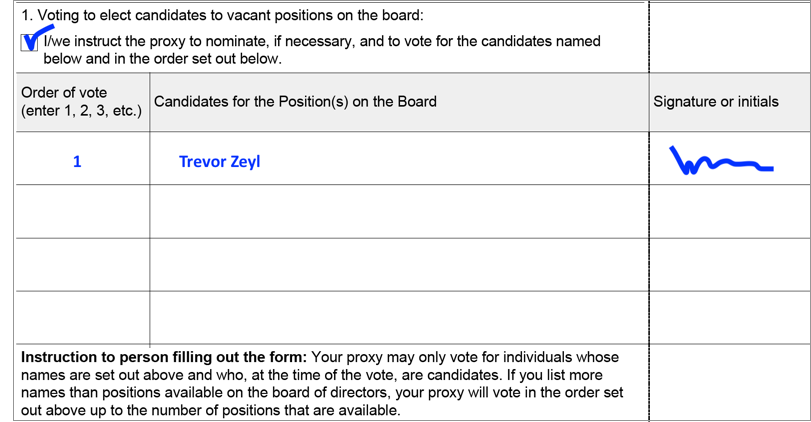Click the fourth row signature cell
Image resolution: width=811 pixels, height=422 pixels.
[x=730, y=318]
